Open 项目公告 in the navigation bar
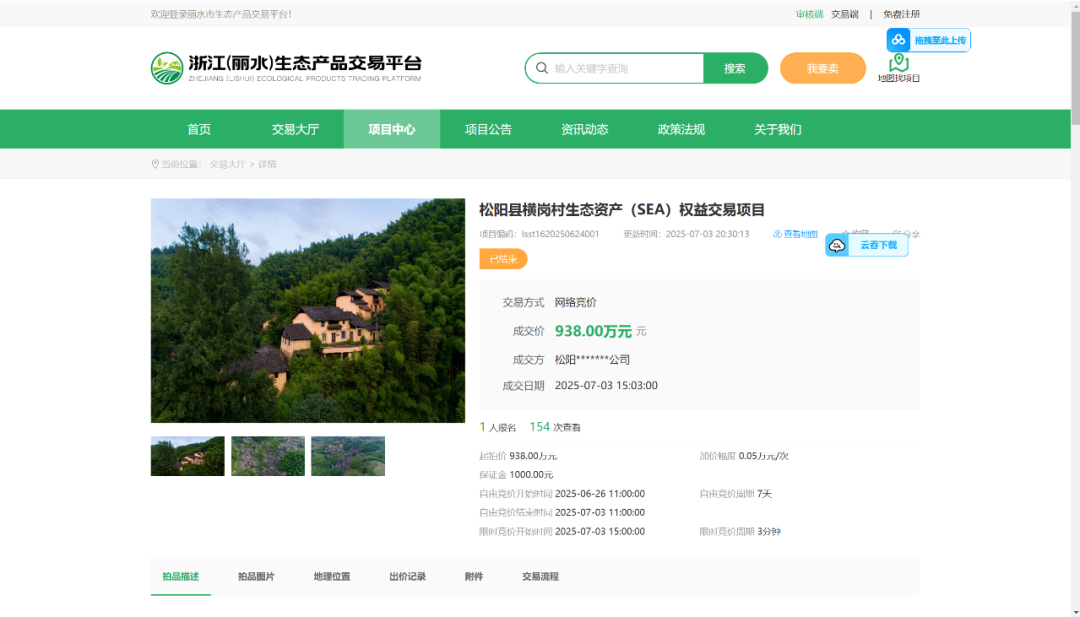 click(x=488, y=129)
